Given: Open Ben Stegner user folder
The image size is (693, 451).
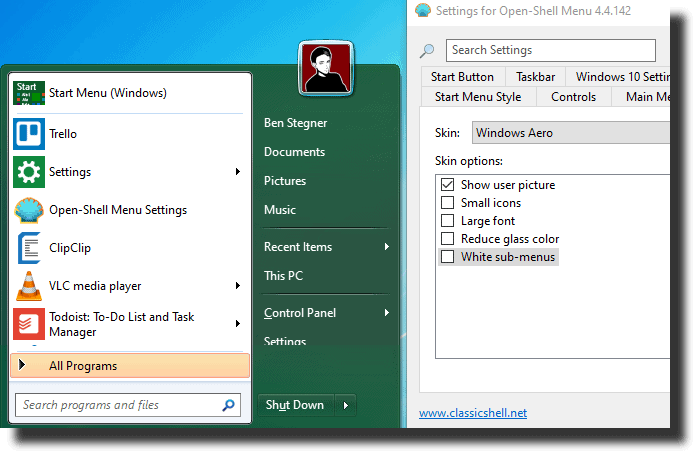Looking at the screenshot, I should pos(296,123).
